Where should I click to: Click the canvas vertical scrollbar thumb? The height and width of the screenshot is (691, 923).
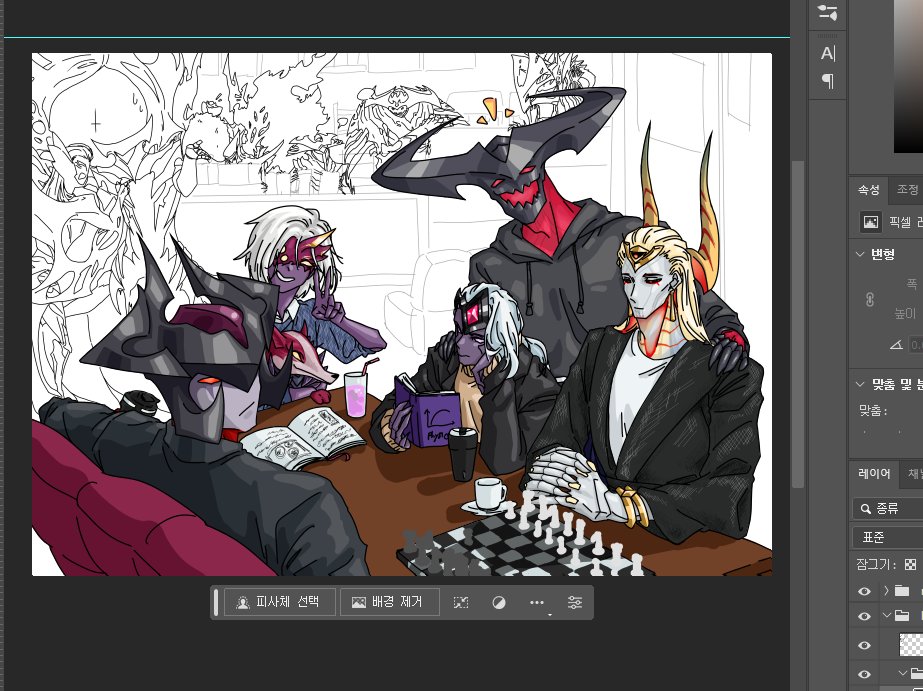[798, 324]
